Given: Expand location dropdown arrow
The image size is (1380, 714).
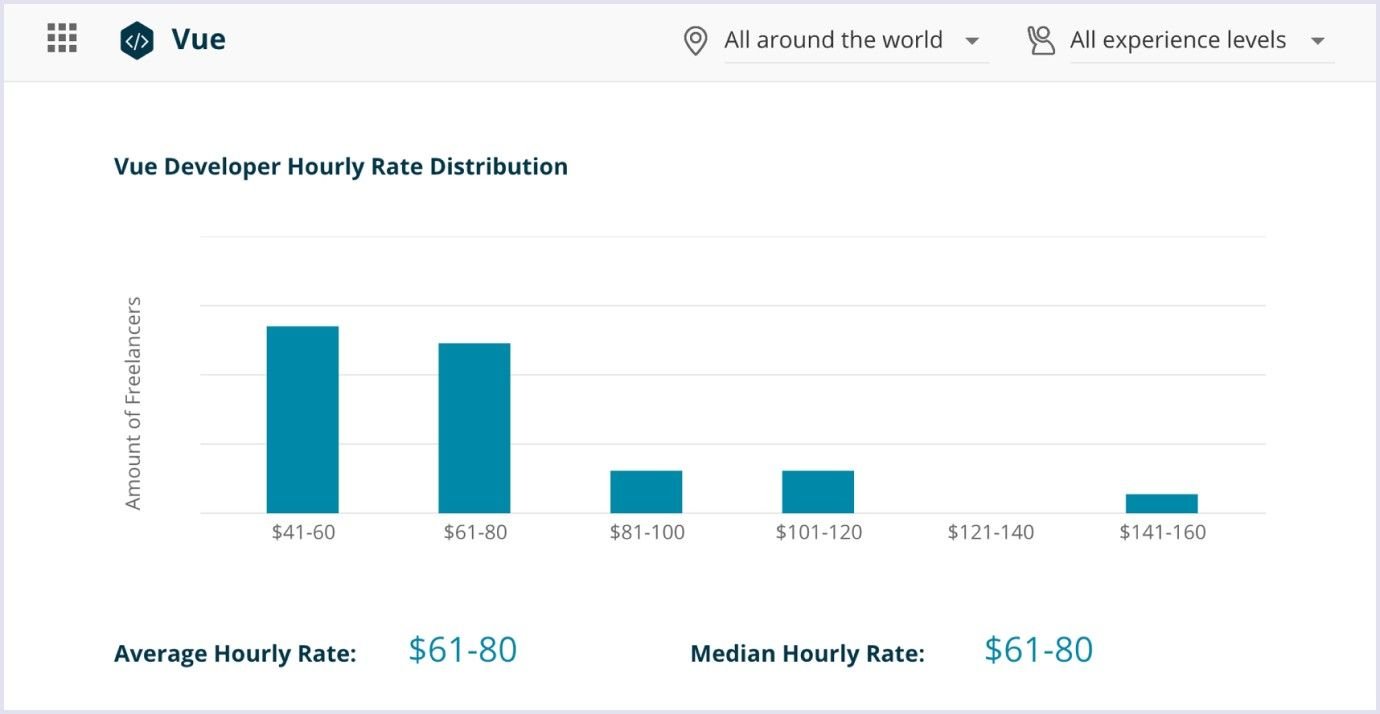Looking at the screenshot, I should pyautogui.click(x=971, y=41).
